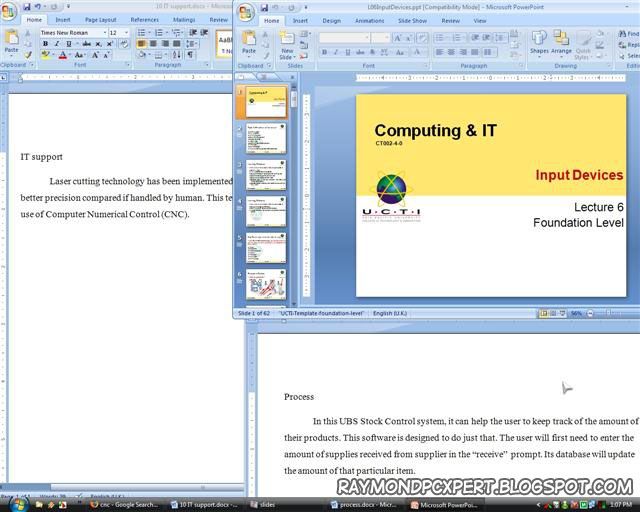Image resolution: width=640 pixels, height=512 pixels.
Task: Toggle justify alignment in Word
Action: pos(176,44)
